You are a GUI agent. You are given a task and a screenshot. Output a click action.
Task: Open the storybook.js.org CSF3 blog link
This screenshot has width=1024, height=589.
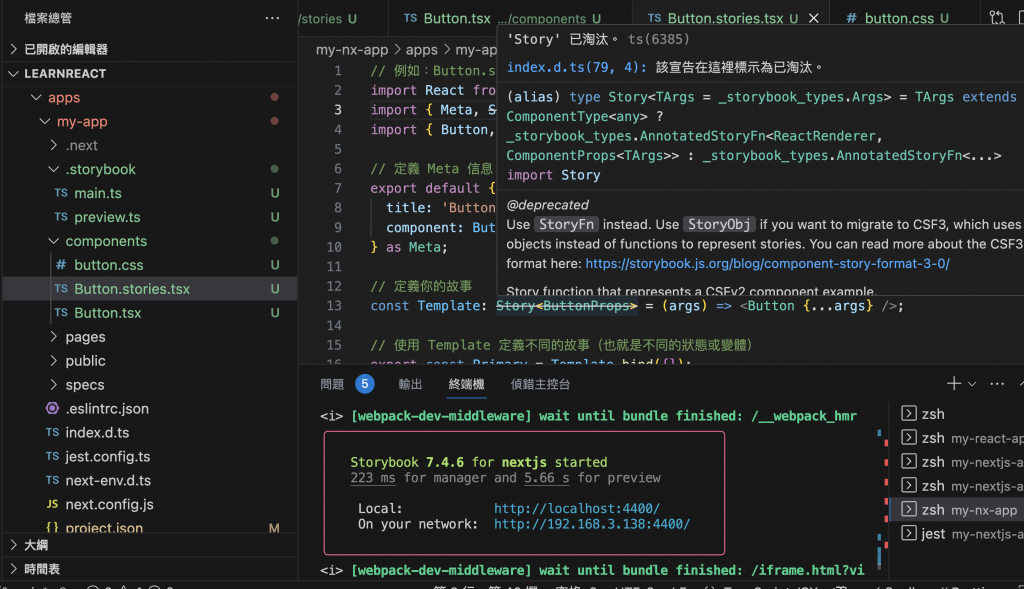click(767, 264)
